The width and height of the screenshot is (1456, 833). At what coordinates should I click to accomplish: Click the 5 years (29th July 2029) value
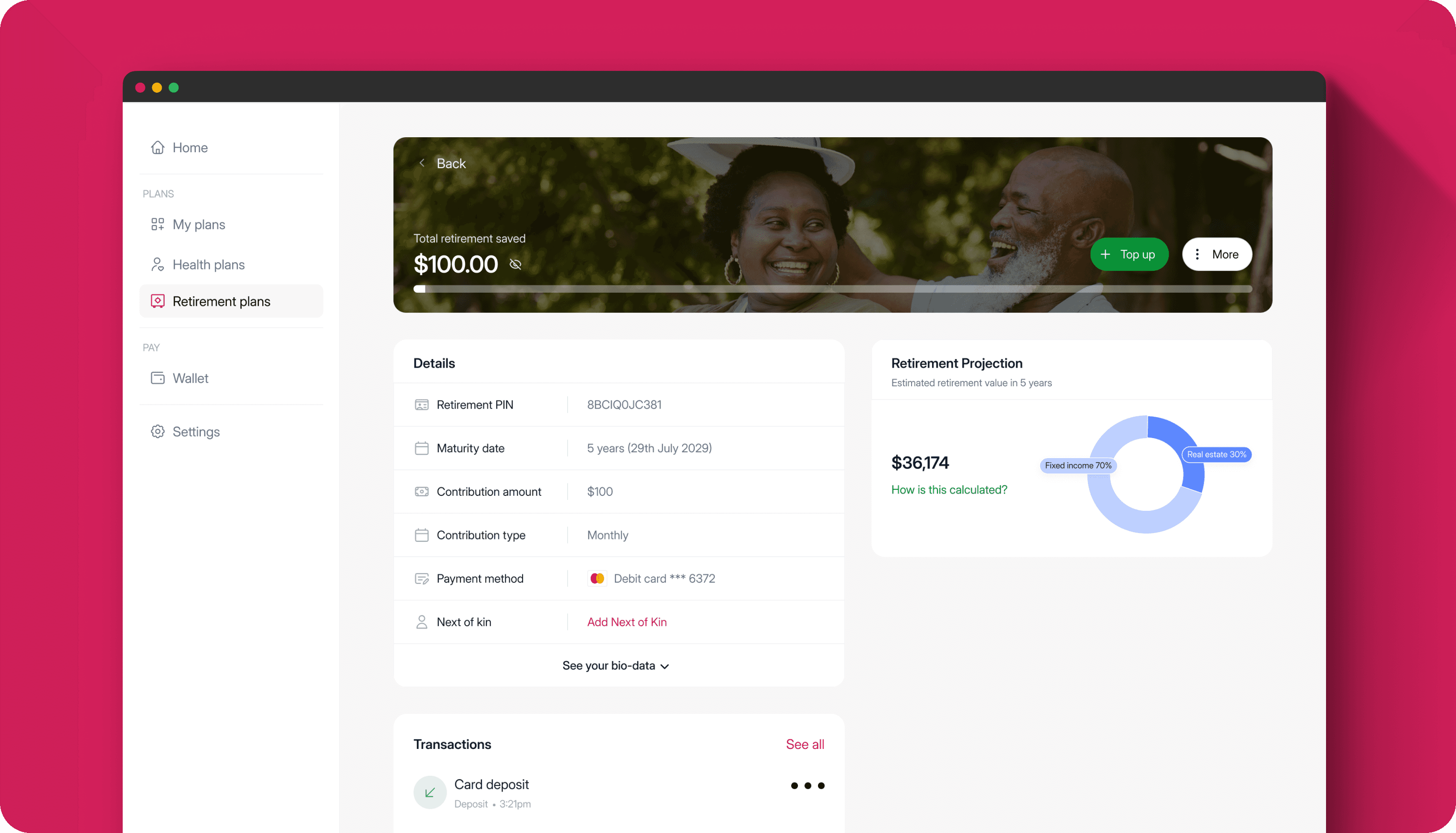click(649, 448)
